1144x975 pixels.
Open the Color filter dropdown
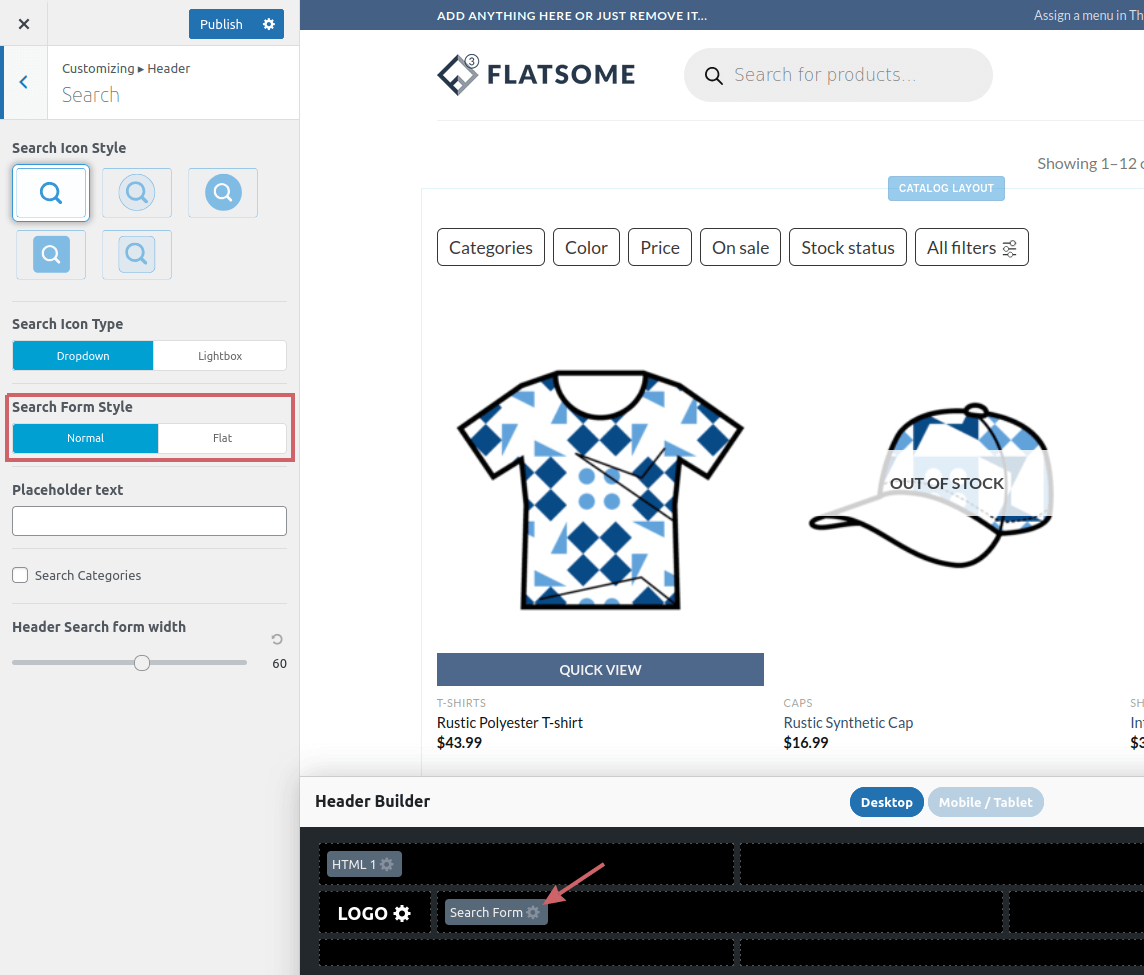pyautogui.click(x=586, y=247)
